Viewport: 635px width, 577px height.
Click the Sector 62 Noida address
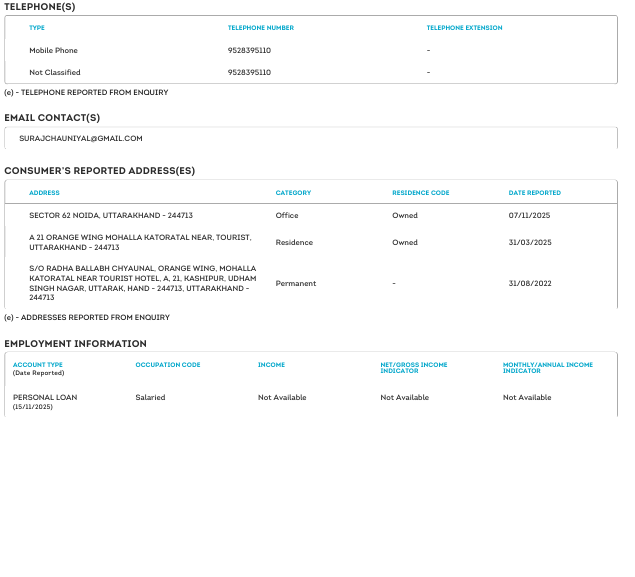tap(111, 215)
